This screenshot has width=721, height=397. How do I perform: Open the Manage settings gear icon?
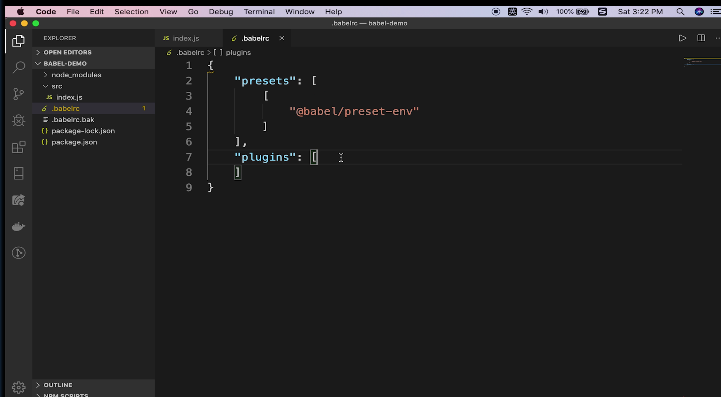tap(18, 387)
